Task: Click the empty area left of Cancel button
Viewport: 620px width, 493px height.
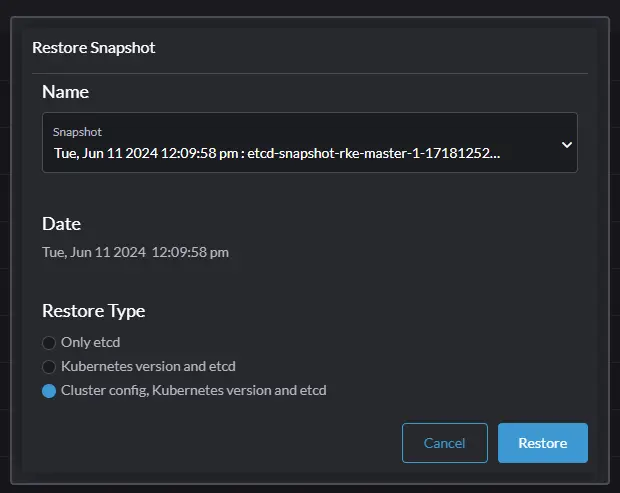Action: click(x=220, y=443)
